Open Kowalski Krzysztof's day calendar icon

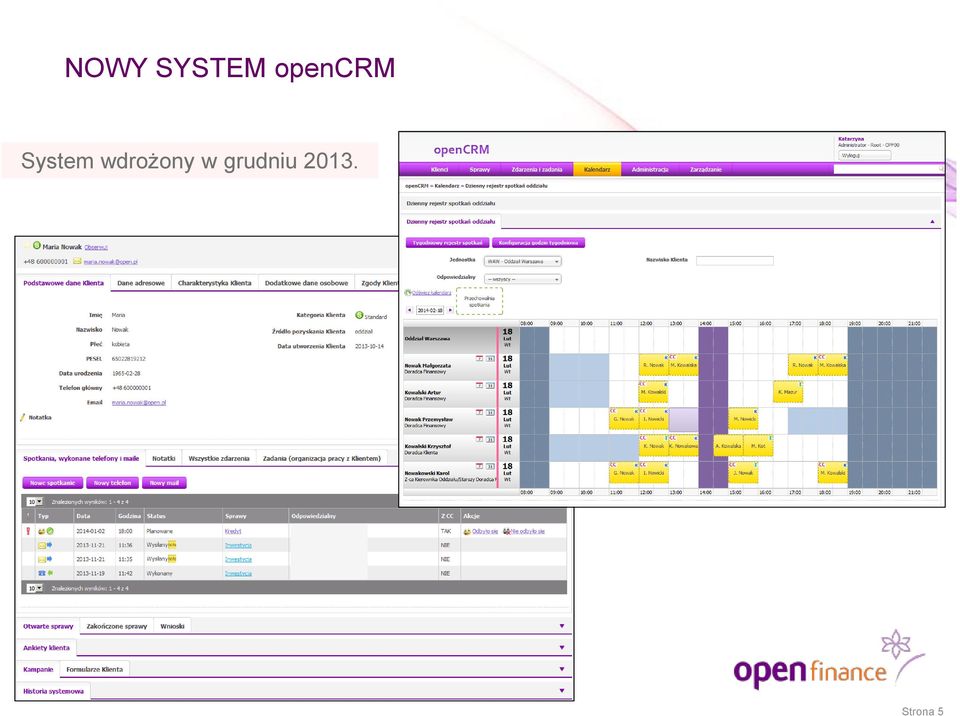point(480,439)
